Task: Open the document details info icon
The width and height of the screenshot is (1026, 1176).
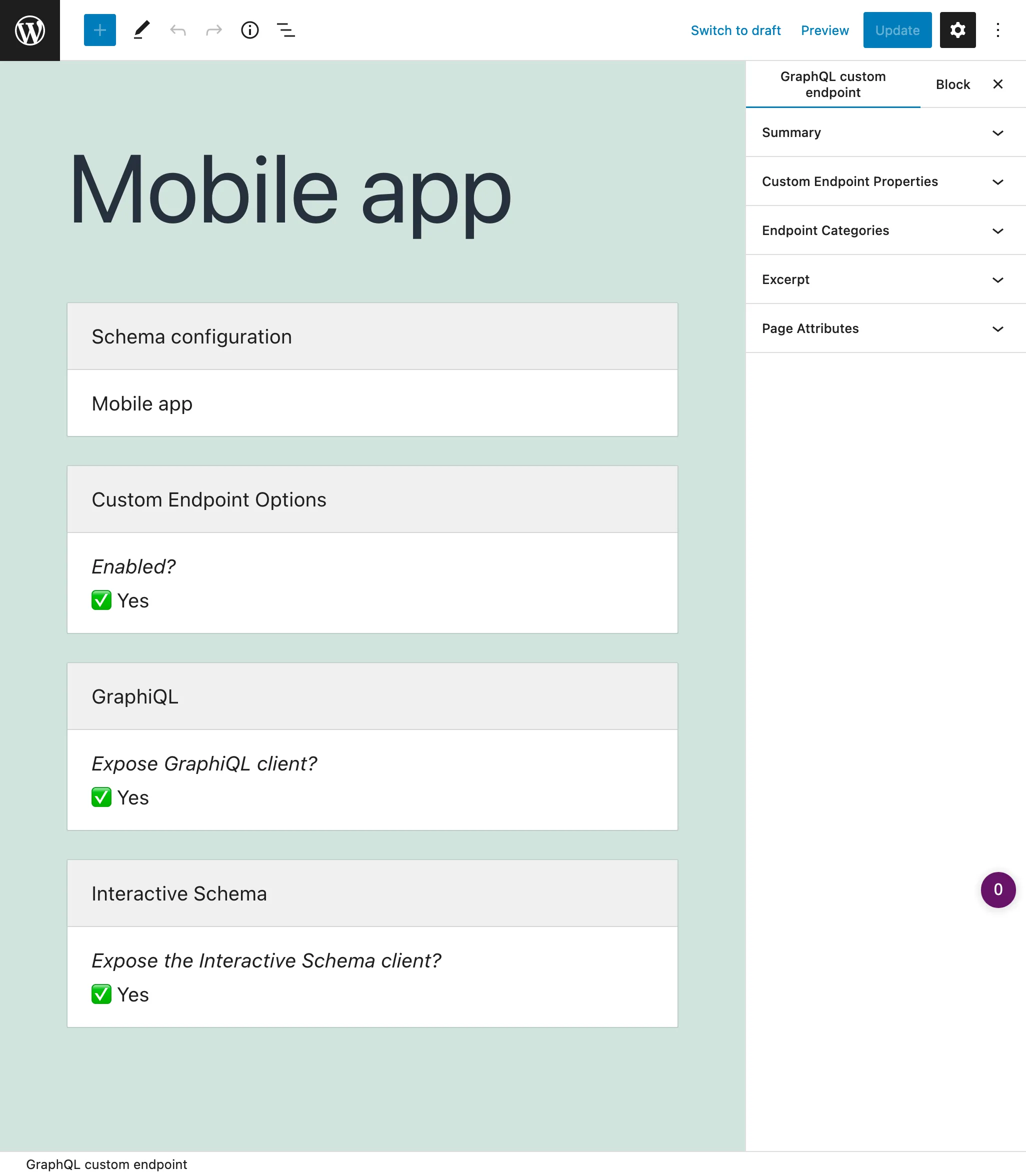Action: click(x=249, y=30)
